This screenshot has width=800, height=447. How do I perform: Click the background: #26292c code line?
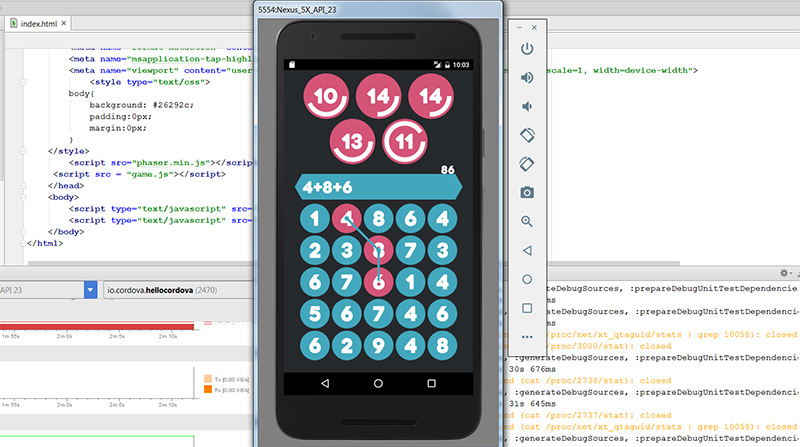[x=141, y=105]
